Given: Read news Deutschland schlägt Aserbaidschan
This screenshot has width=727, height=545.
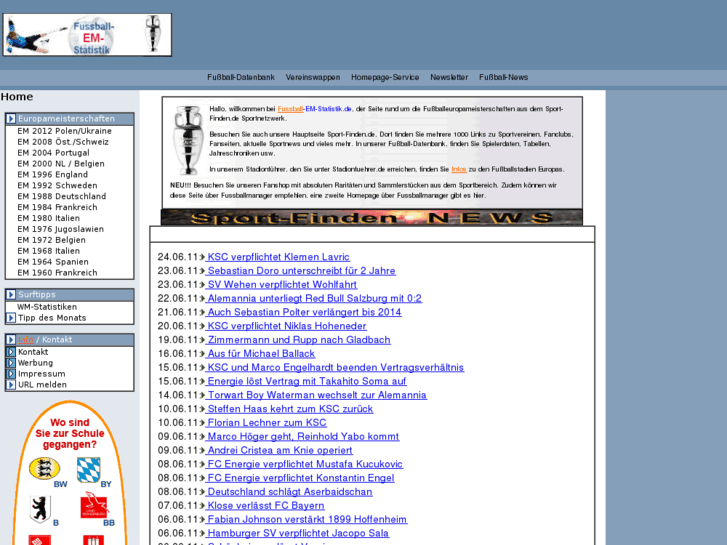Looking at the screenshot, I should point(289,492).
